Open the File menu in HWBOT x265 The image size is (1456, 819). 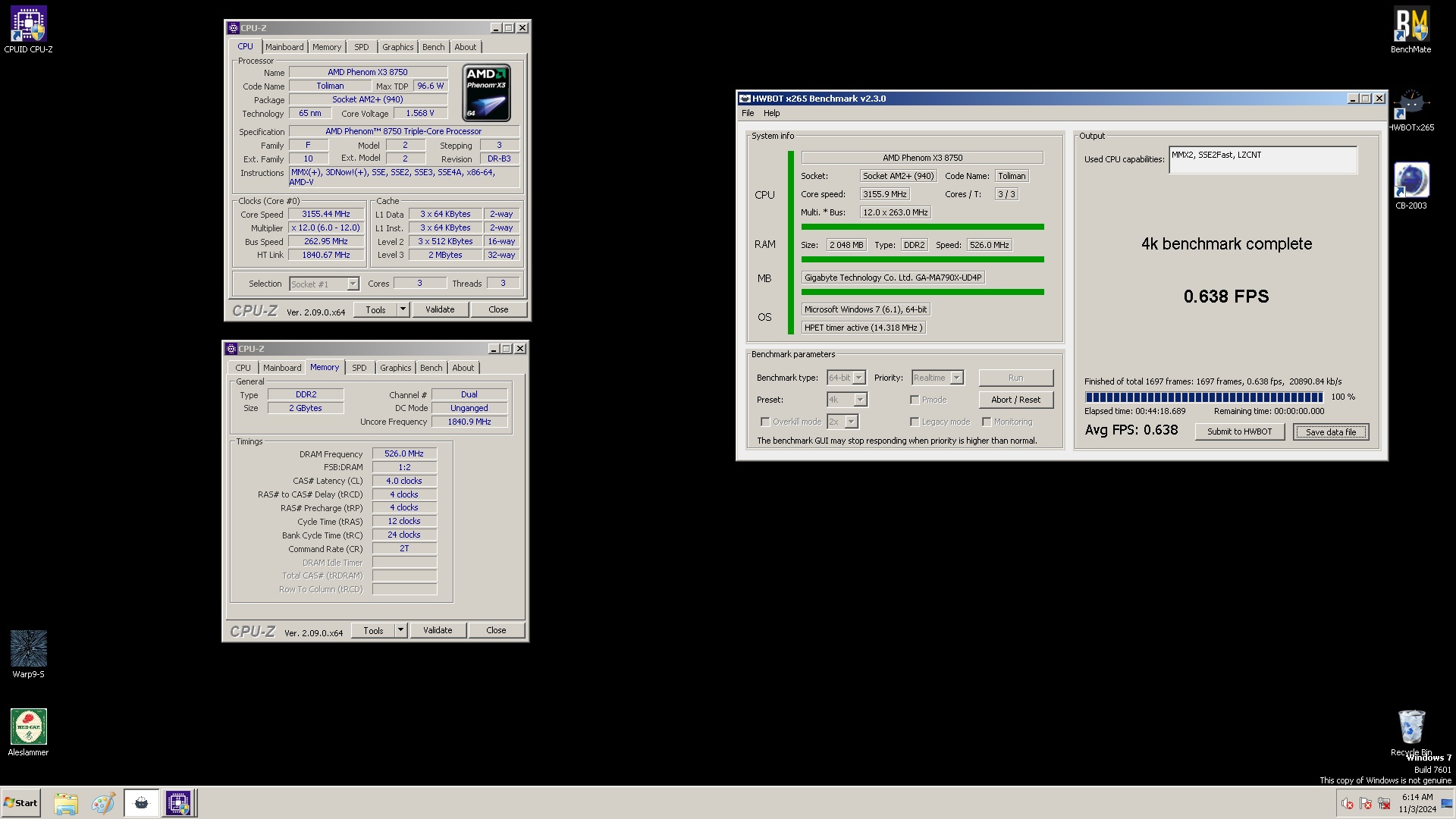(x=748, y=113)
